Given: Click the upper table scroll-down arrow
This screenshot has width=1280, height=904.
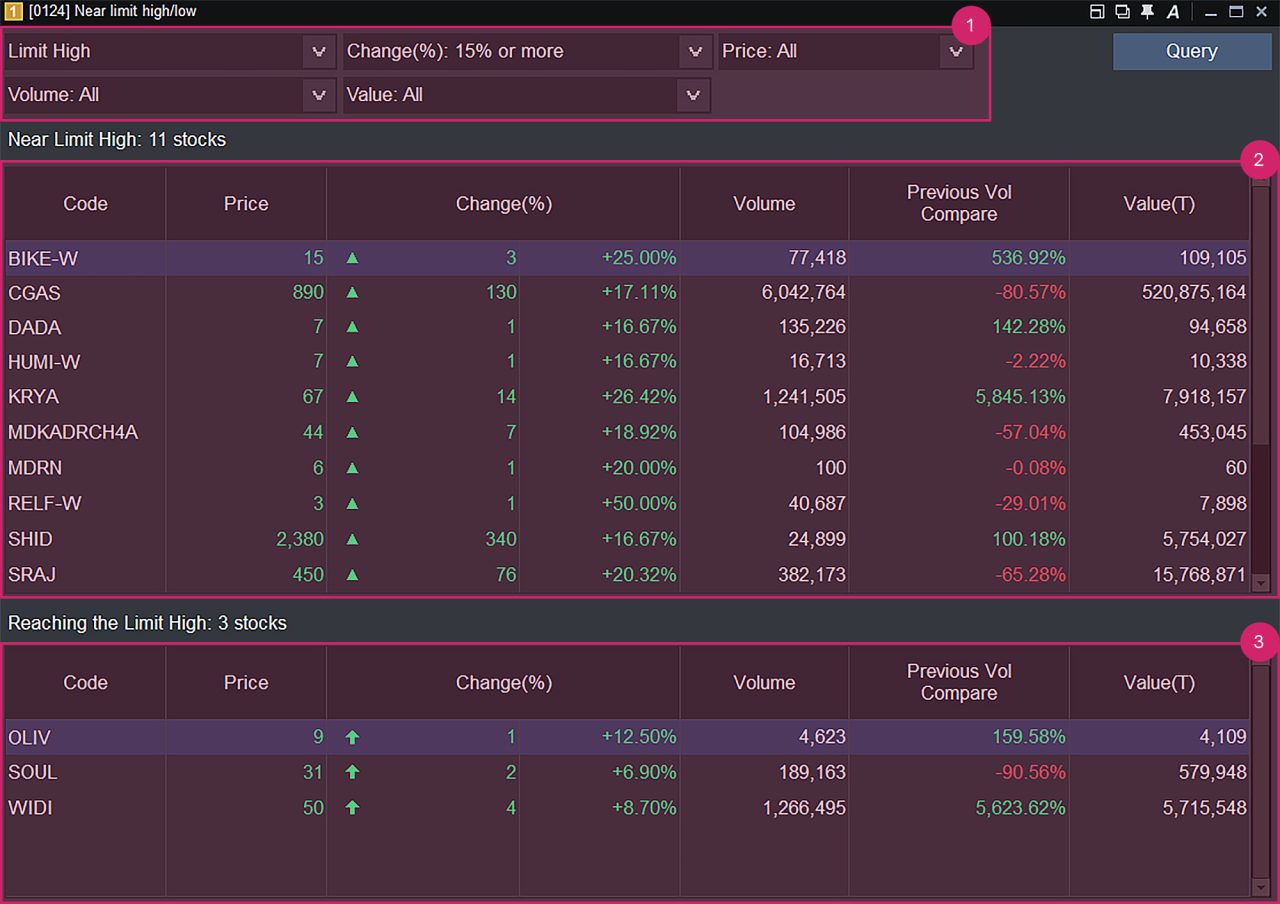Looking at the screenshot, I should (1260, 583).
